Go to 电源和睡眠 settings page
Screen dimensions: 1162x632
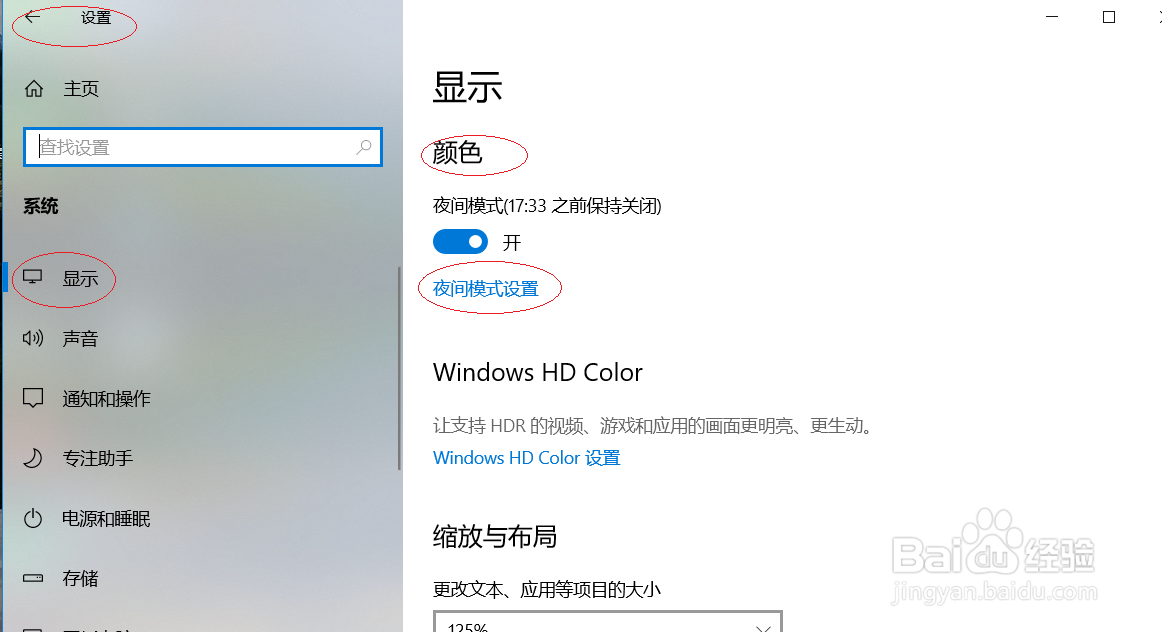(107, 518)
